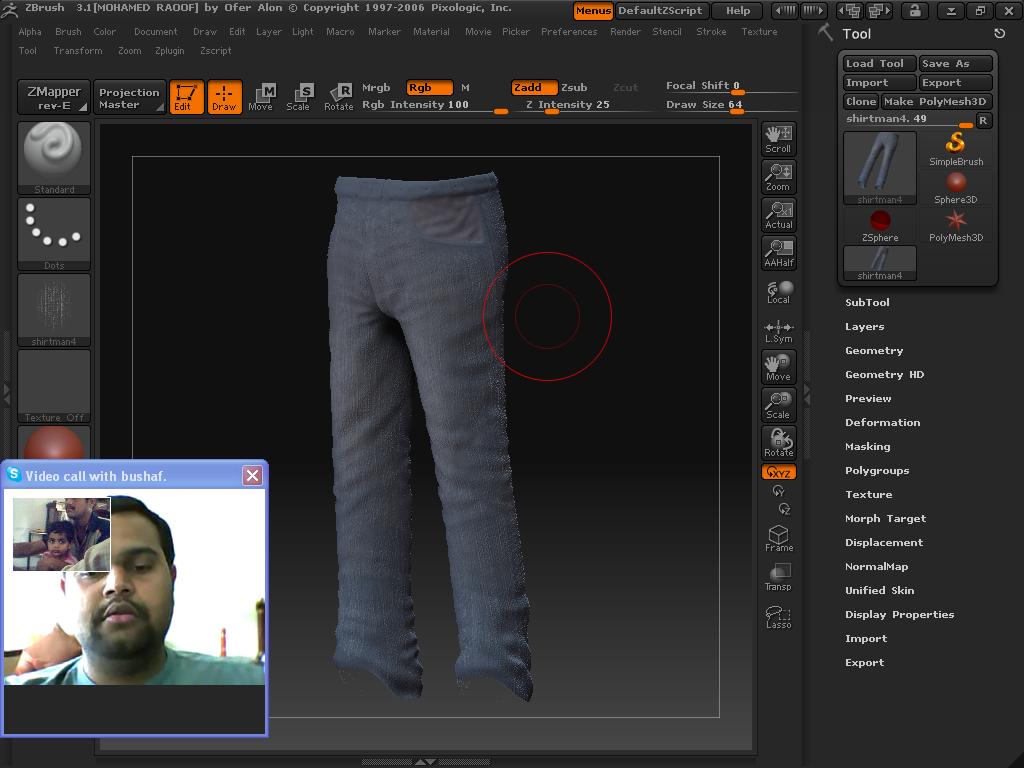This screenshot has width=1024, height=768.
Task: Open the Texture Off picker
Action: point(54,386)
